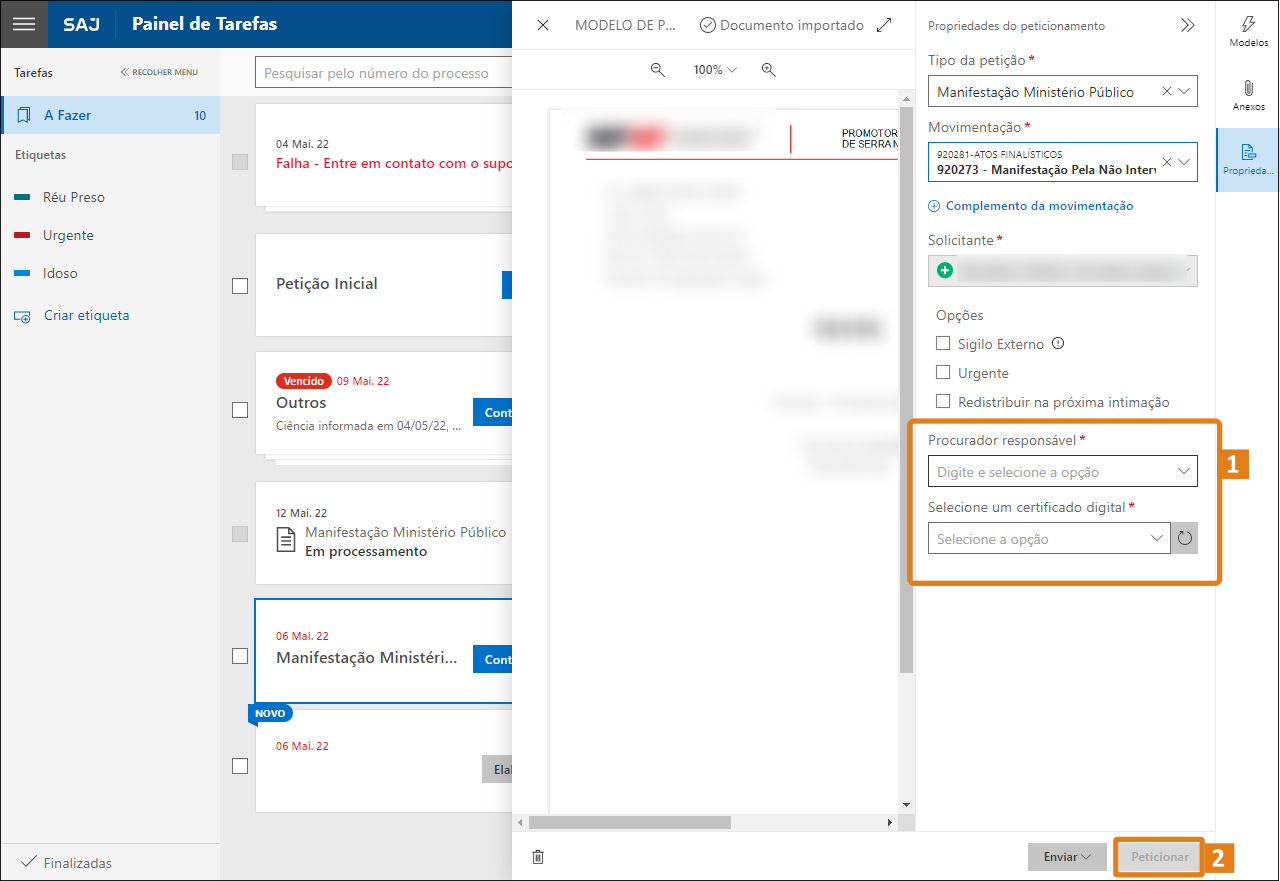Click the zoom in magnifier icon
The width and height of the screenshot is (1280, 881).
768,70
